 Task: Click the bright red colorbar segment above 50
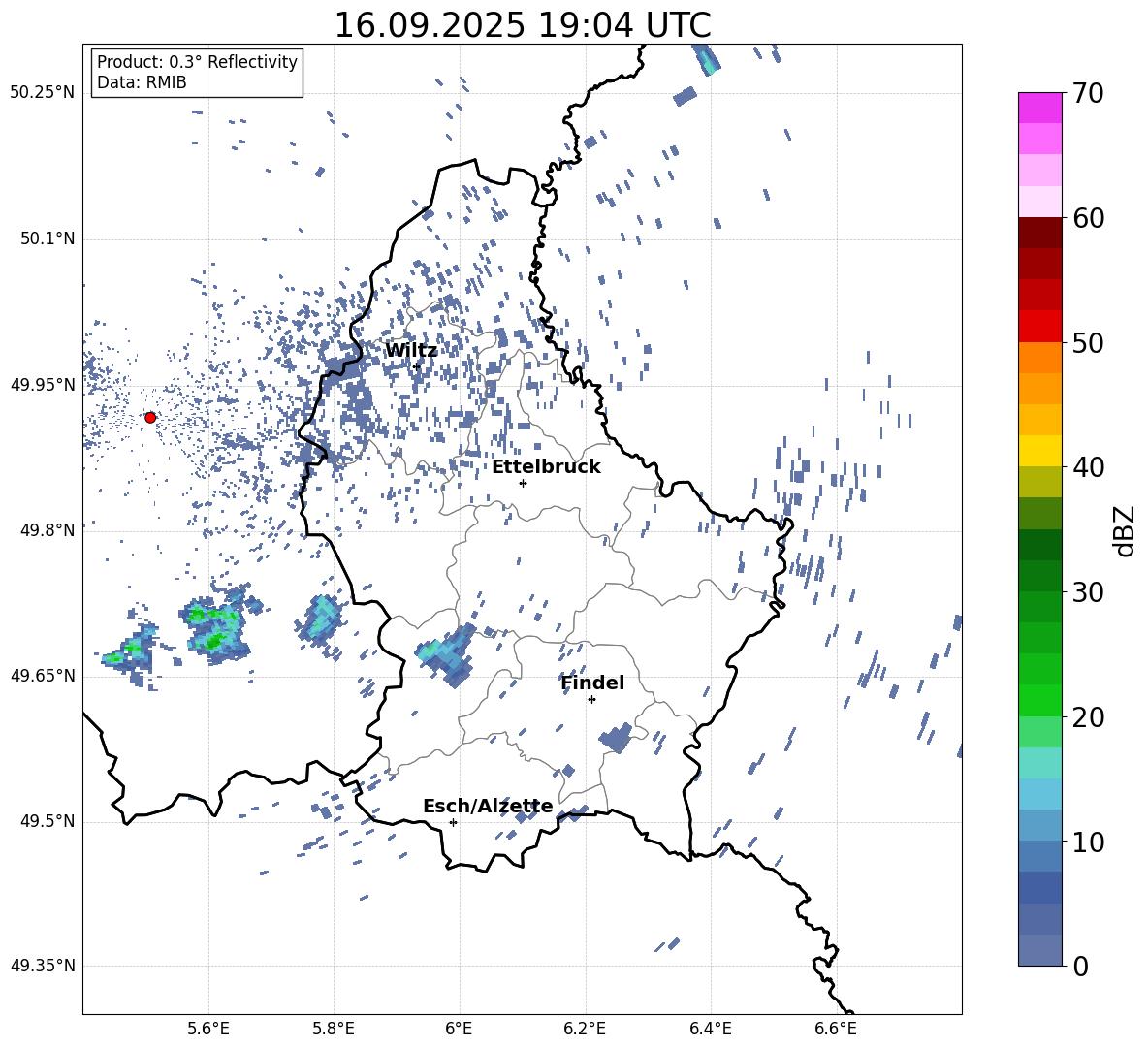coord(1039,327)
